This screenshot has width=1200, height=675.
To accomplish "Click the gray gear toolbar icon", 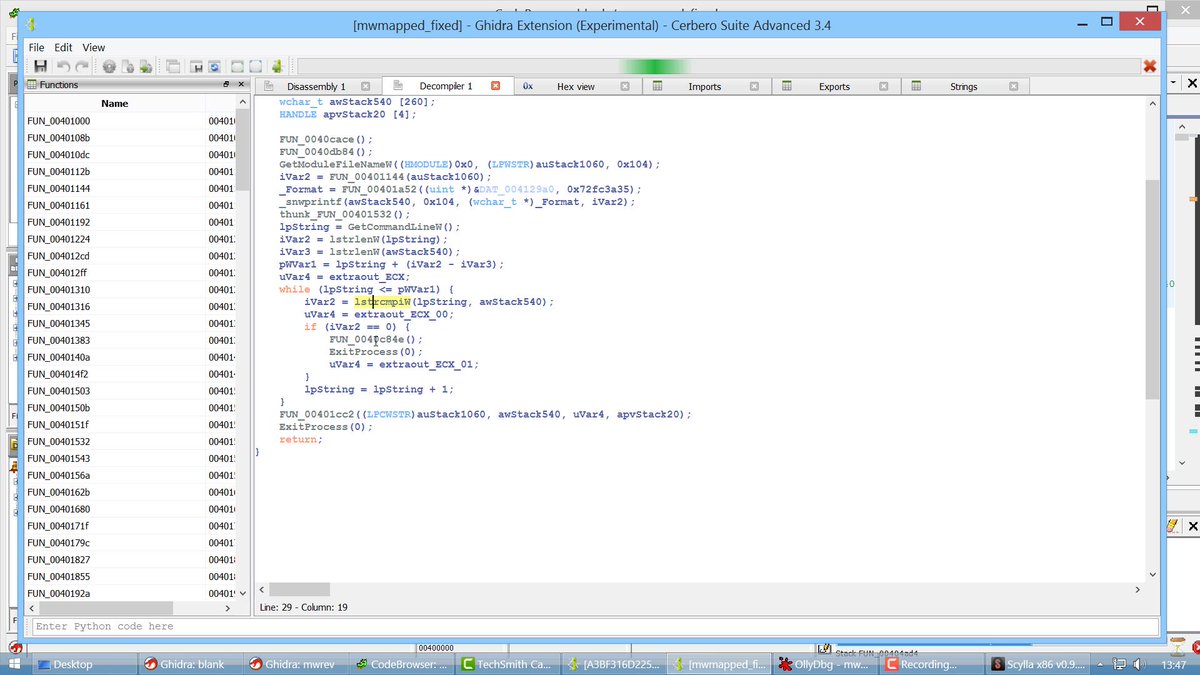I will (108, 66).
